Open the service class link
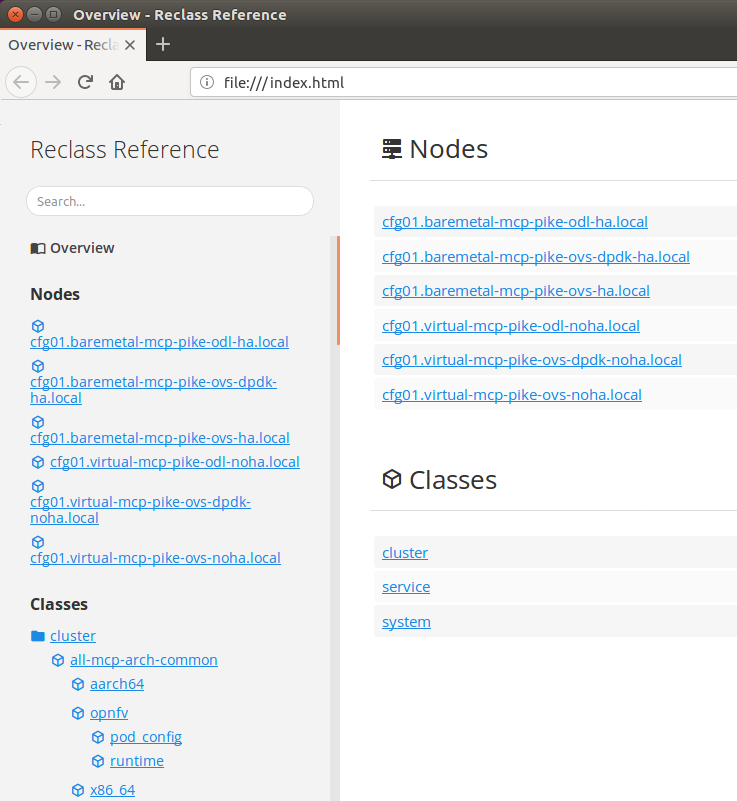Image resolution: width=737 pixels, height=801 pixels. tap(406, 587)
